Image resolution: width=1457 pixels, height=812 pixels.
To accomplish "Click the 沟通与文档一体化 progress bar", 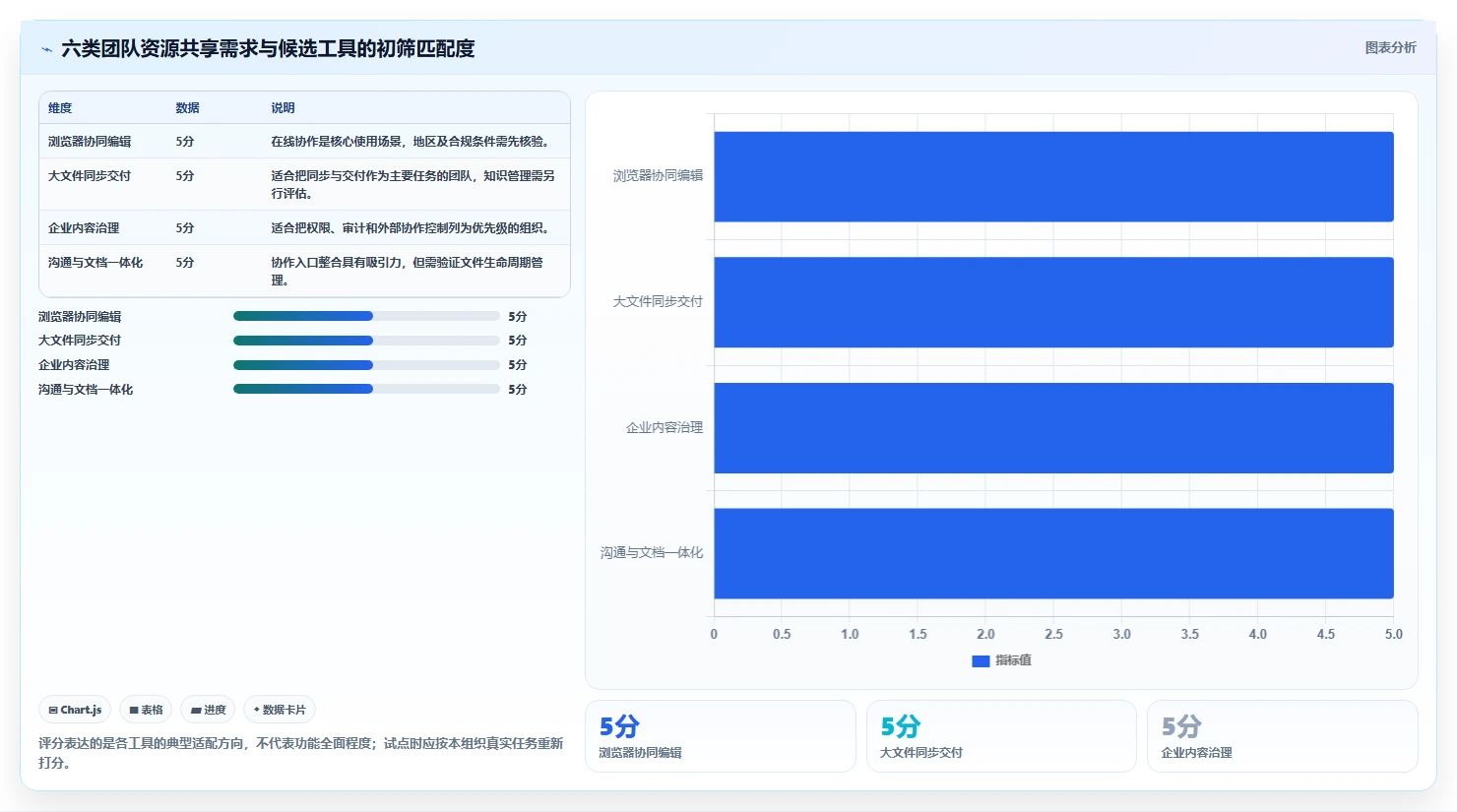I will [x=366, y=389].
